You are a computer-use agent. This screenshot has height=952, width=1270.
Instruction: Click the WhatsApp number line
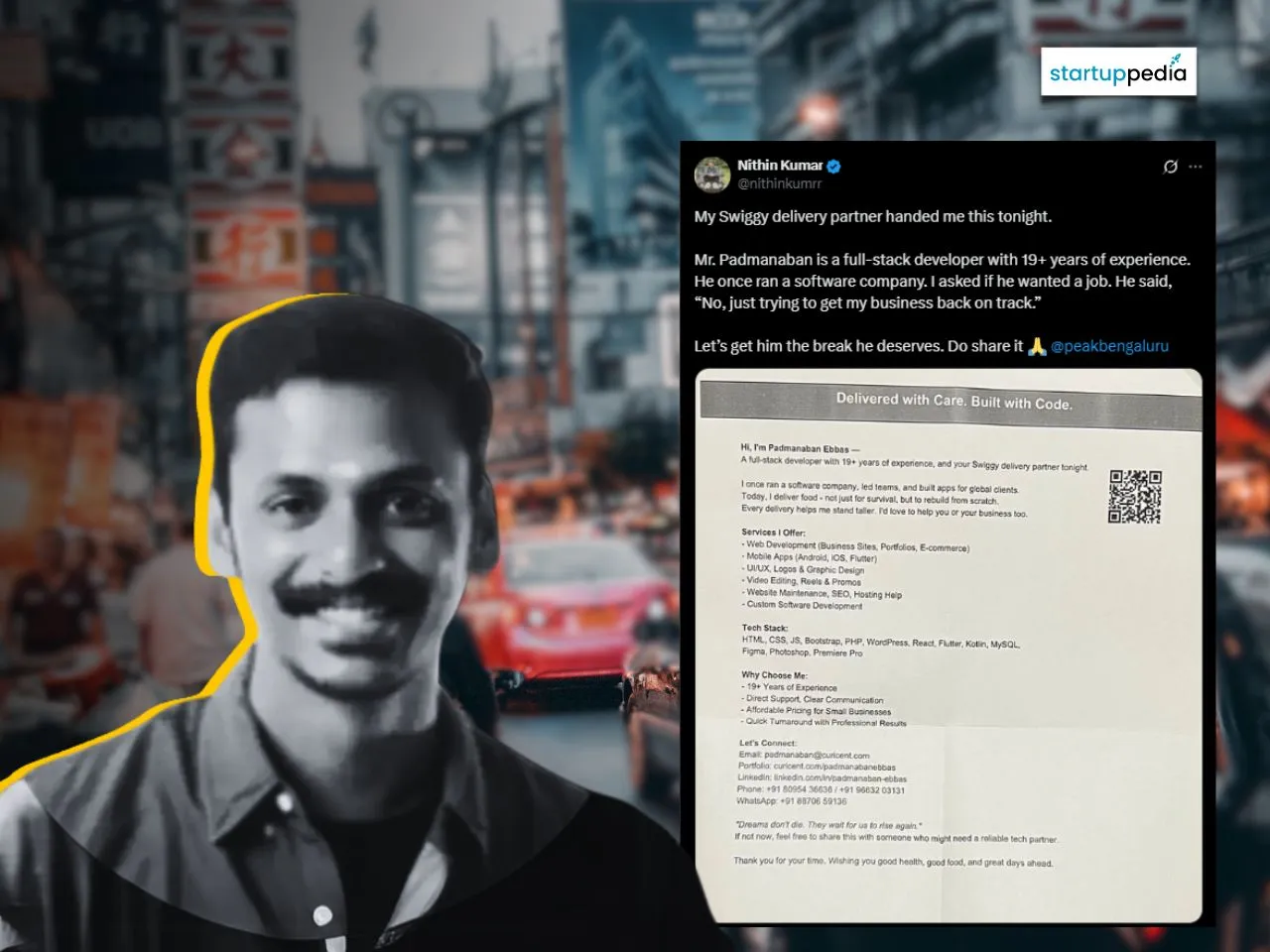[792, 801]
